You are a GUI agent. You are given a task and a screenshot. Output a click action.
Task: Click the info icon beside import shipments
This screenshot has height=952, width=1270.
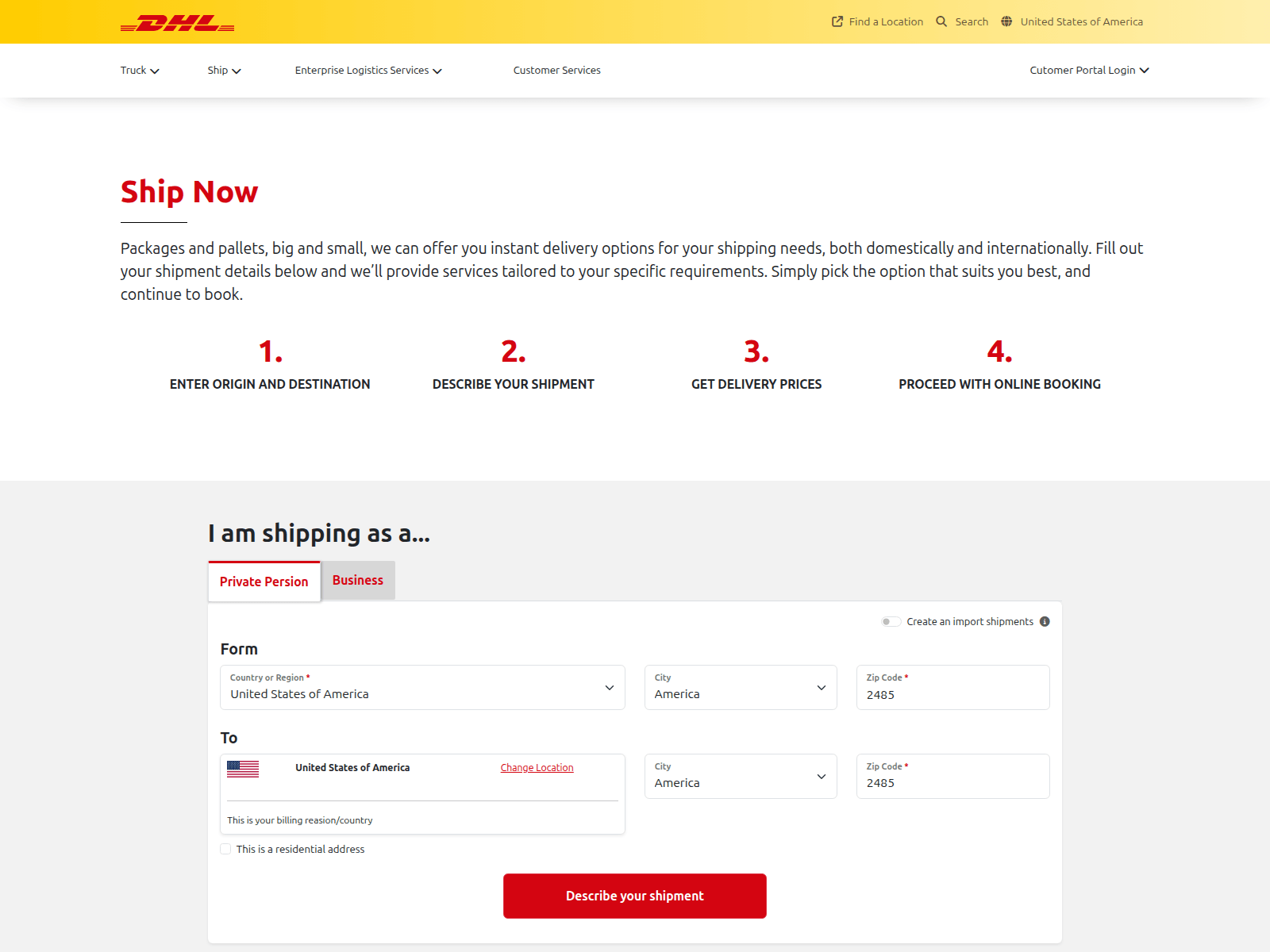click(1045, 621)
